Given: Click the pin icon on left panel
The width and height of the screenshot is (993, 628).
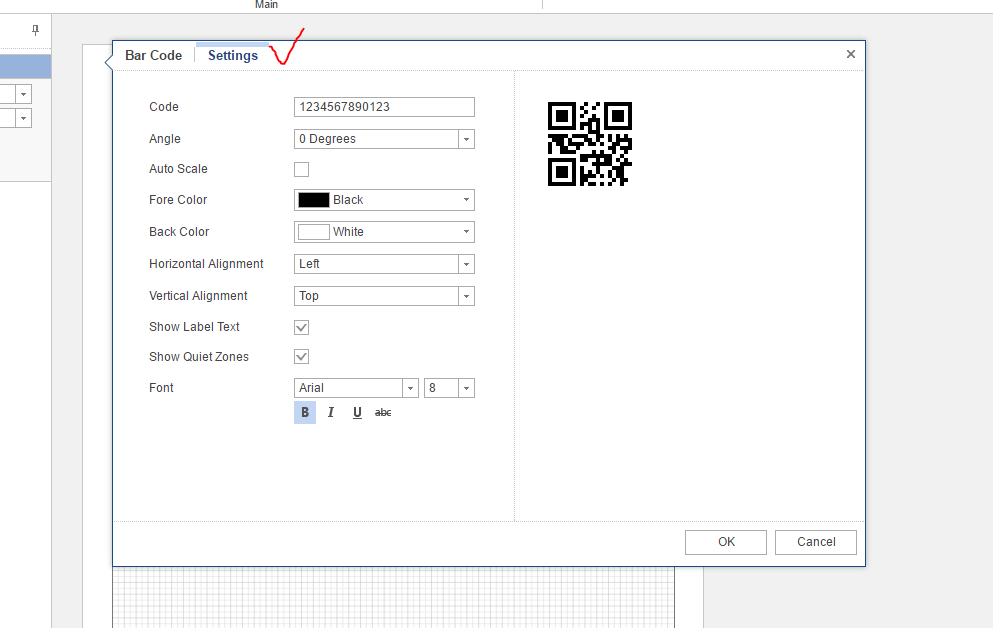Looking at the screenshot, I should click(35, 30).
